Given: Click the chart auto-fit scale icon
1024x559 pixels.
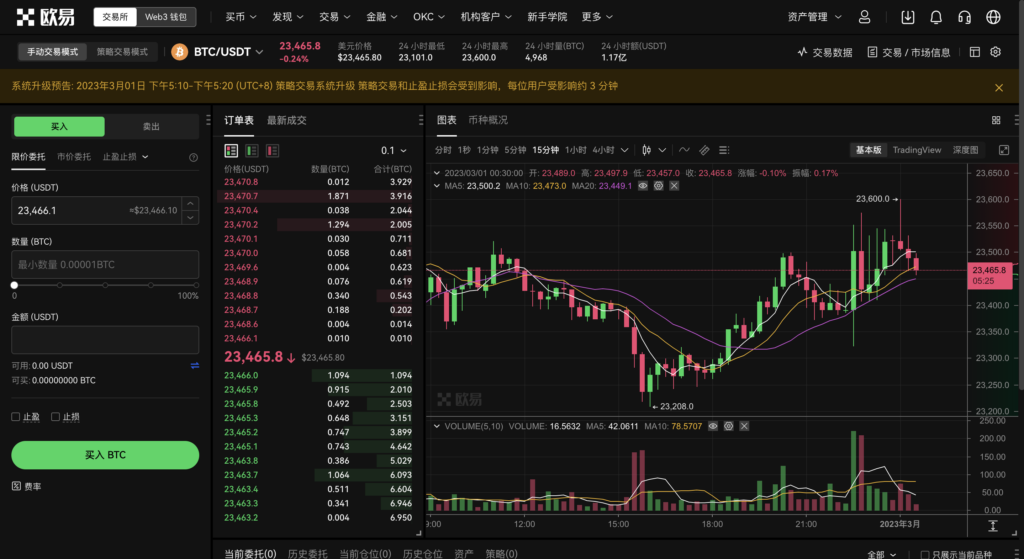Looking at the screenshot, I should point(993,526).
